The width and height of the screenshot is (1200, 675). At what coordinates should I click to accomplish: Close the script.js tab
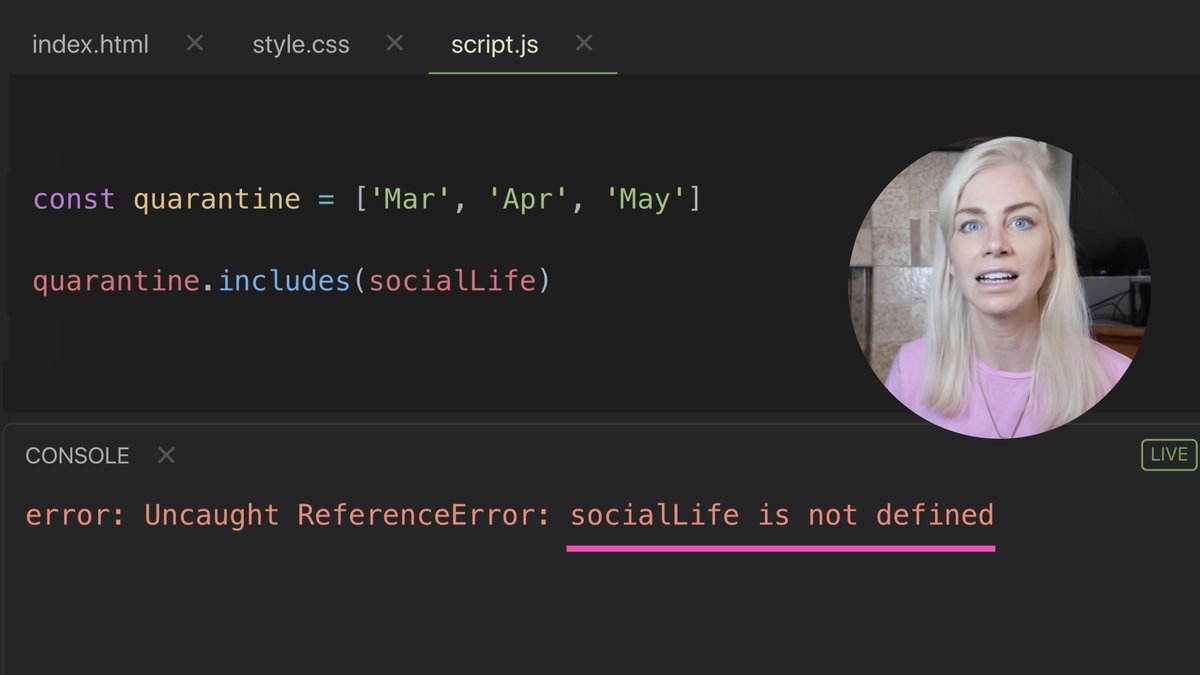click(x=584, y=43)
